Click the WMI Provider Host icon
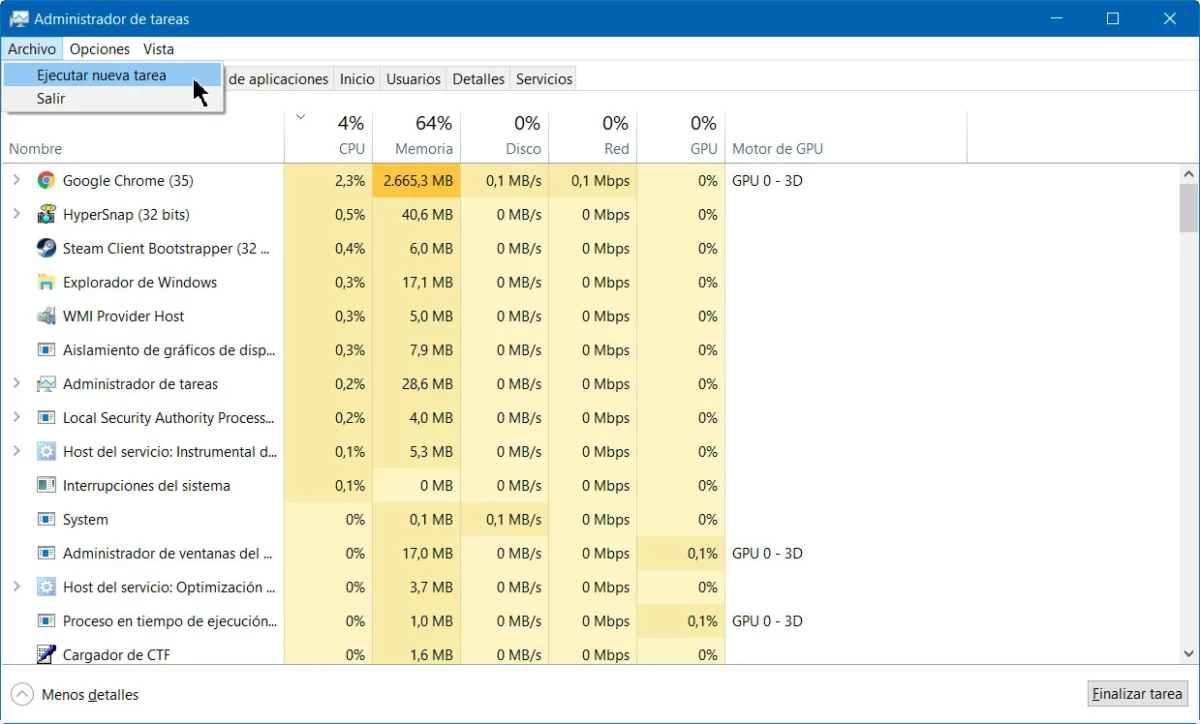This screenshot has height=724, width=1200. pos(46,316)
